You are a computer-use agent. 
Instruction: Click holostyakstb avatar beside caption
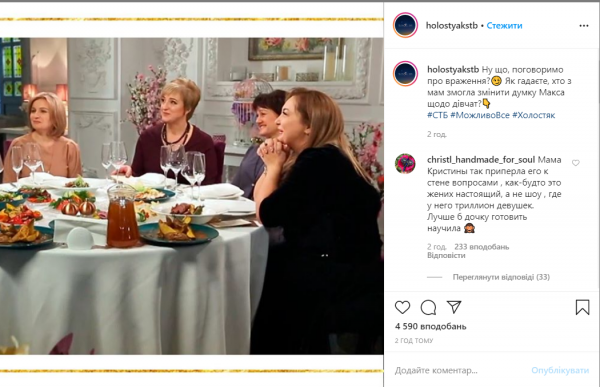click(405, 73)
